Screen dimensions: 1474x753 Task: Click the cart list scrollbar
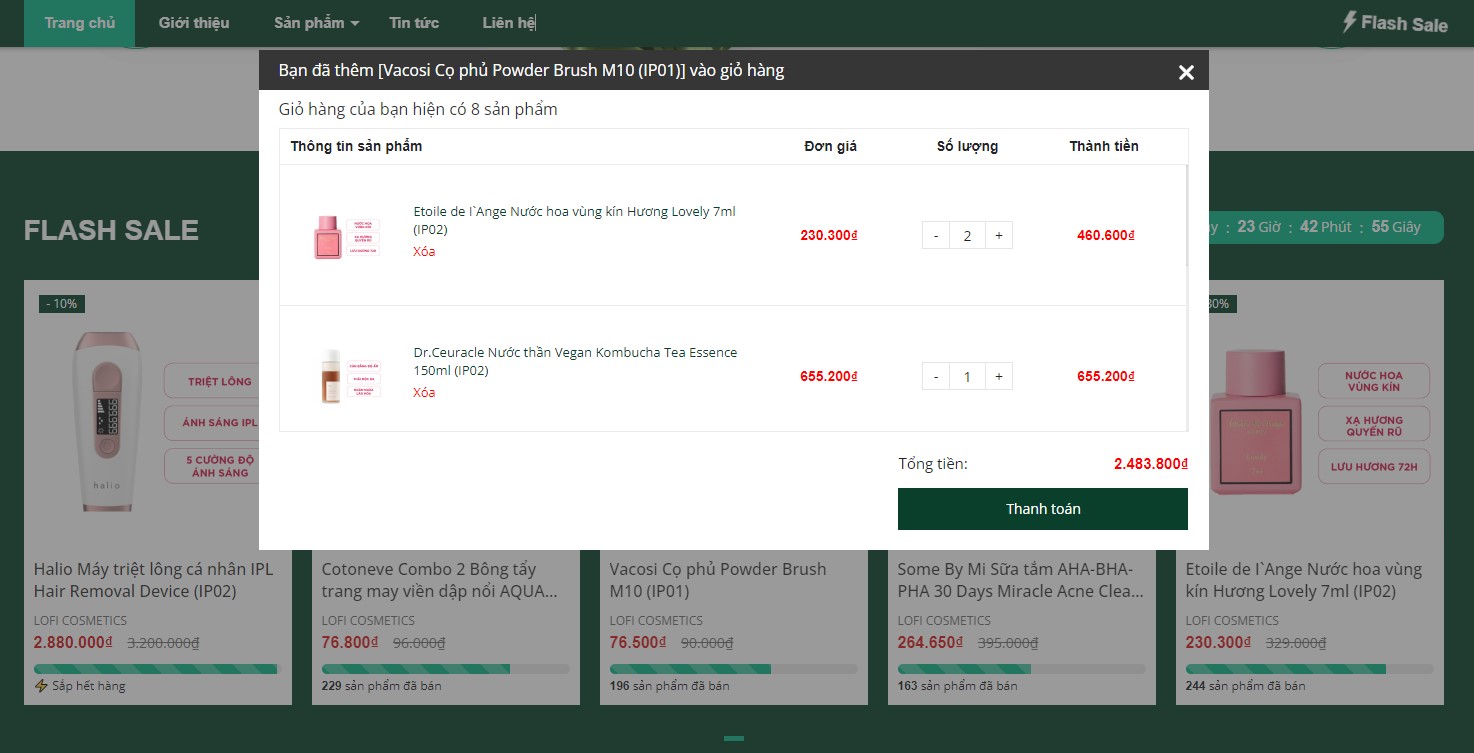(x=1187, y=215)
